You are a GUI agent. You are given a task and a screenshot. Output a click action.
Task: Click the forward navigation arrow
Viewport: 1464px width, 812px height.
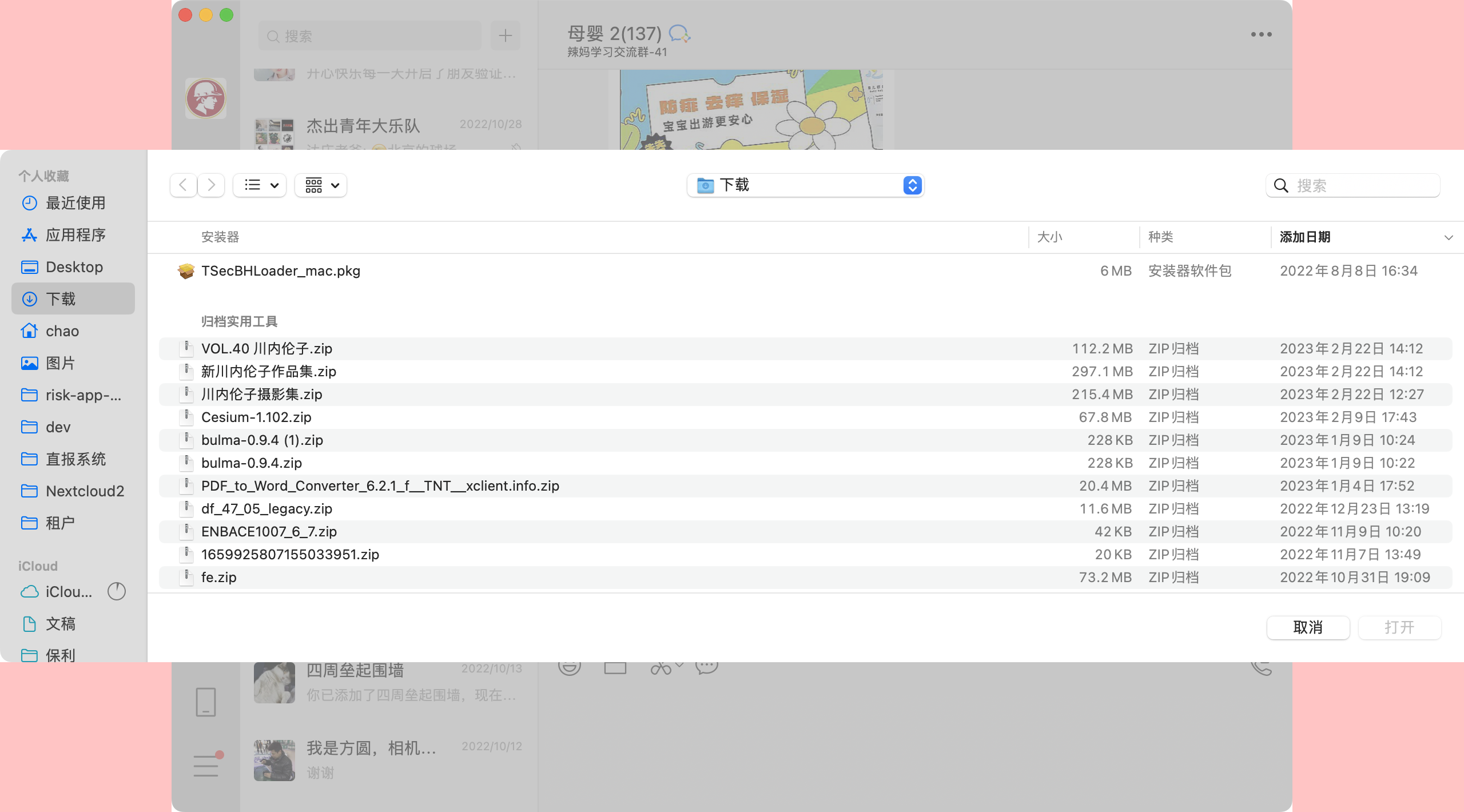[x=211, y=185]
